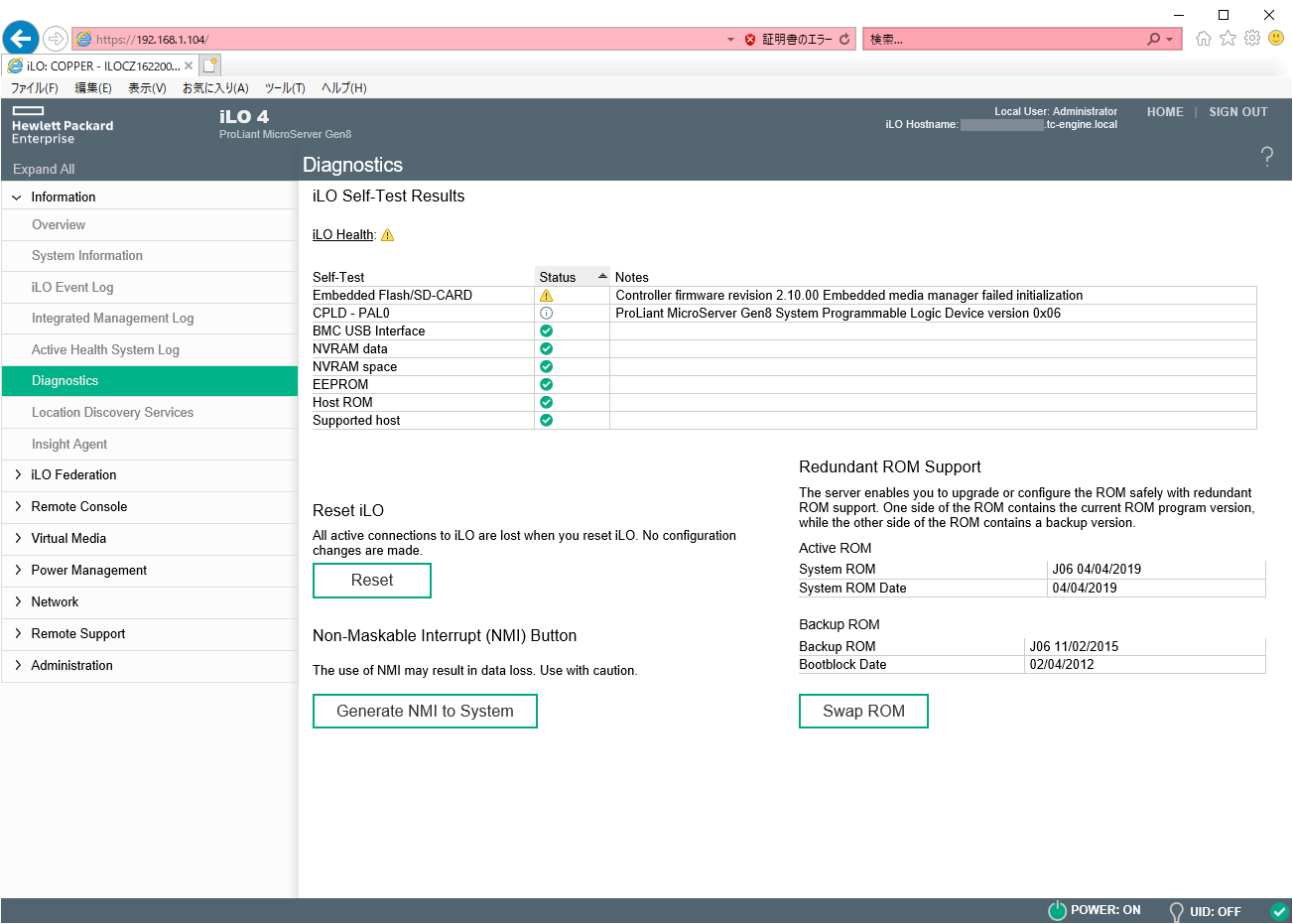Click the Self-Test column header
Viewport: 1293px width, 924px height.
pos(338,278)
